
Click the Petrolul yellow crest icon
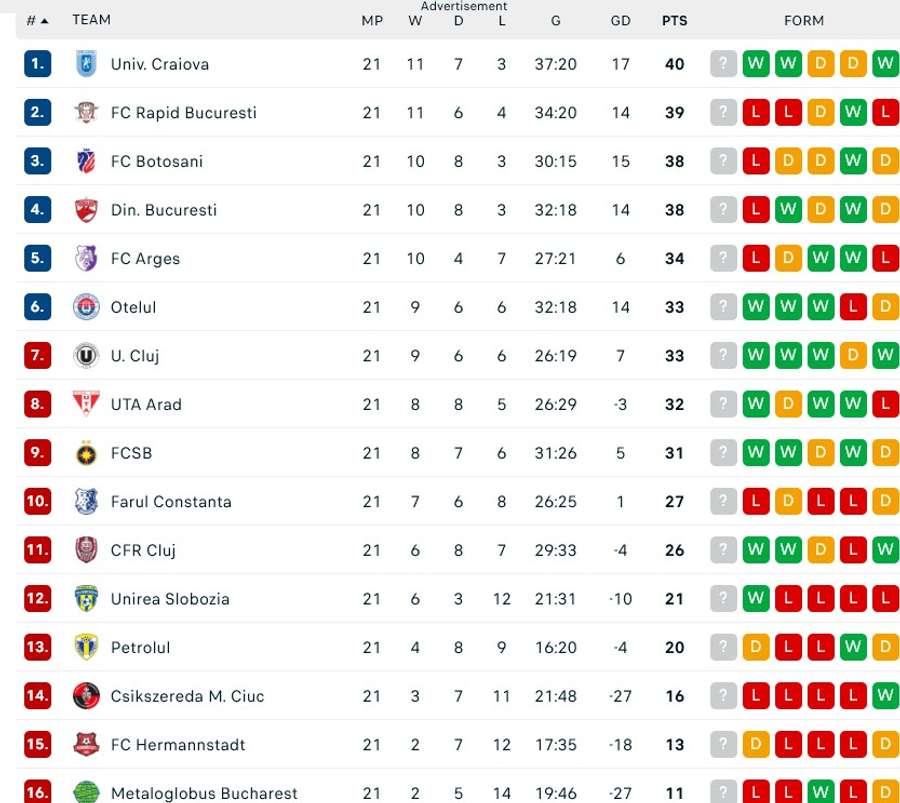(x=86, y=647)
